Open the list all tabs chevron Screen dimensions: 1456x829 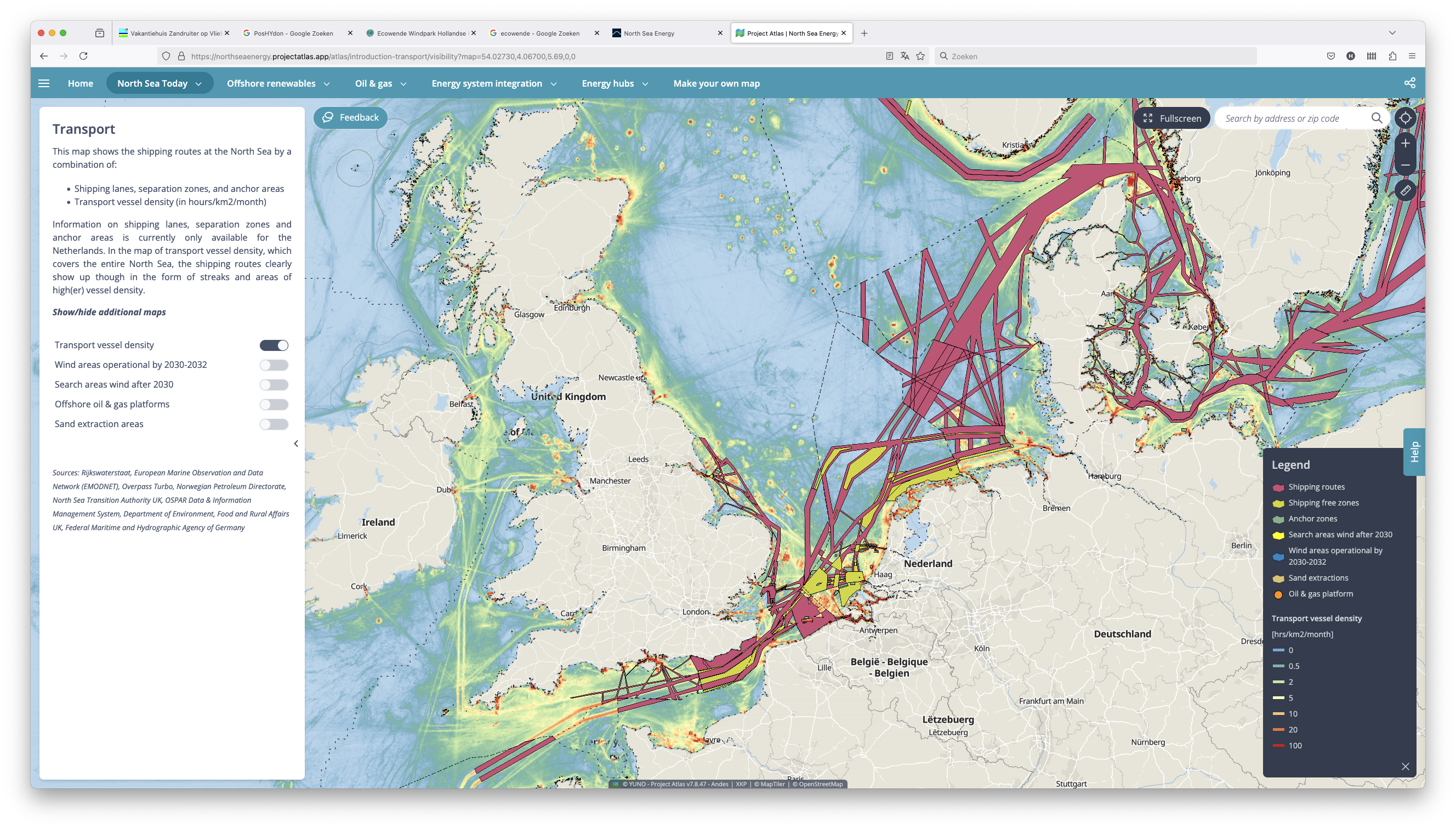(1392, 33)
